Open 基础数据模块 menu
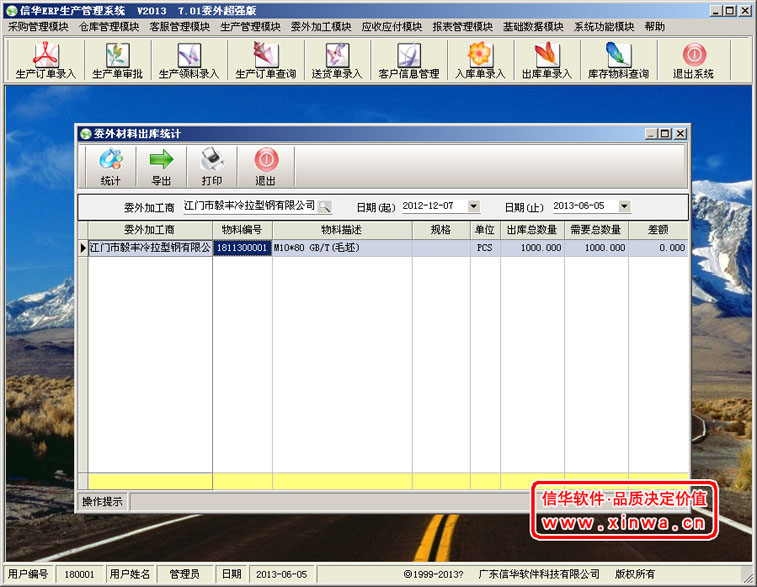The height and width of the screenshot is (587, 757). click(x=533, y=27)
